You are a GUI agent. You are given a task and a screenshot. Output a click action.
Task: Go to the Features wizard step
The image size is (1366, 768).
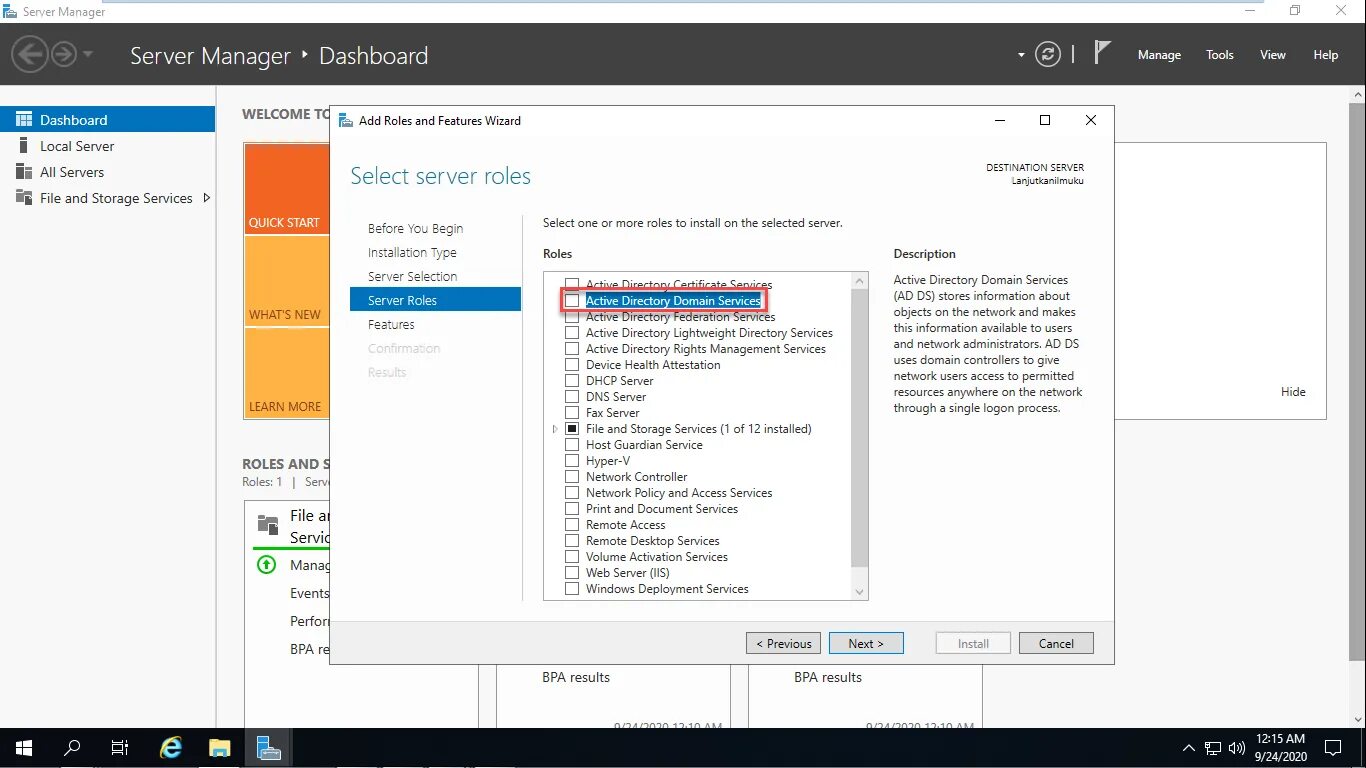pyautogui.click(x=391, y=324)
